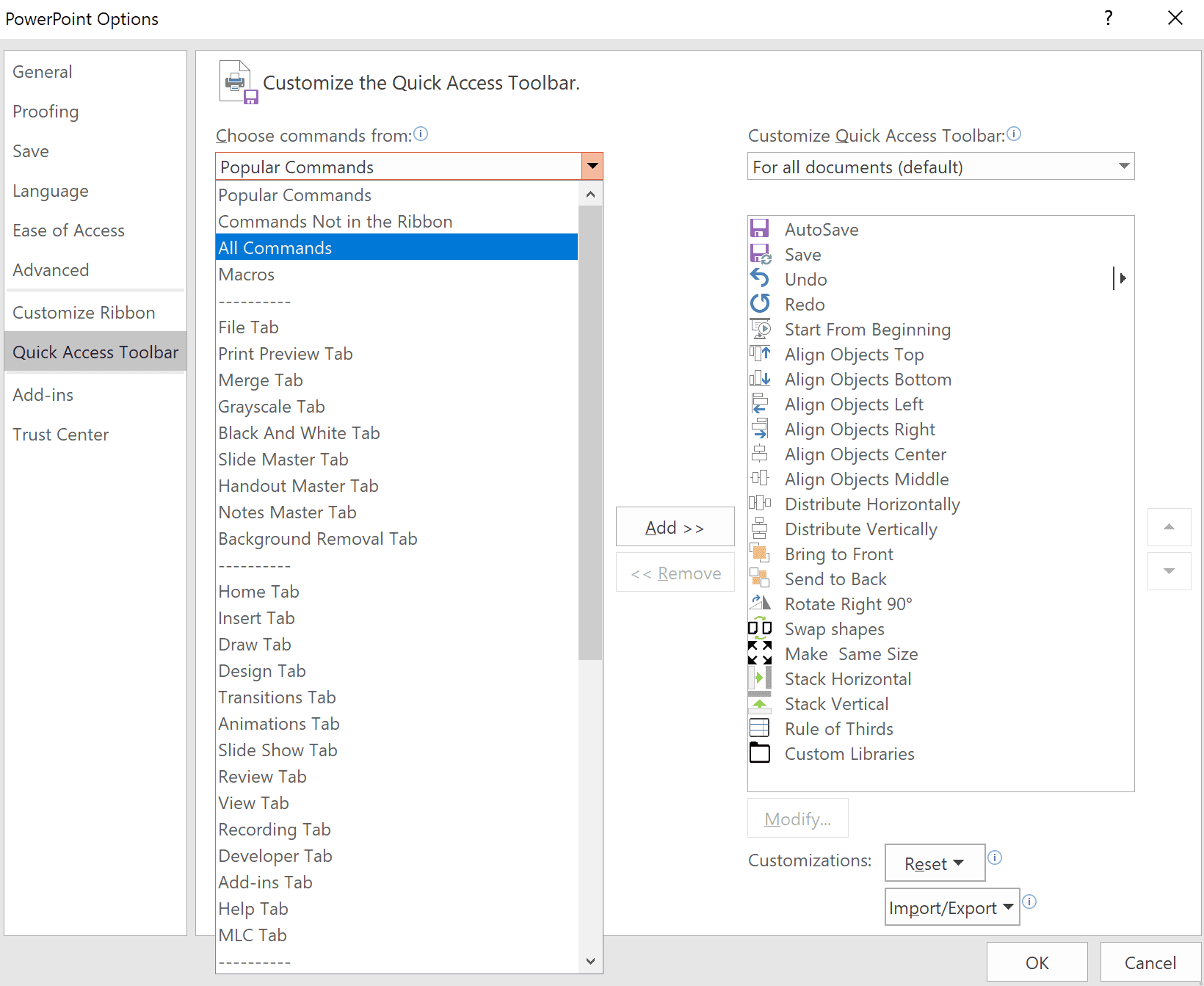Click the Custom Libraries folder icon
The width and height of the screenshot is (1204, 986).
pos(760,753)
